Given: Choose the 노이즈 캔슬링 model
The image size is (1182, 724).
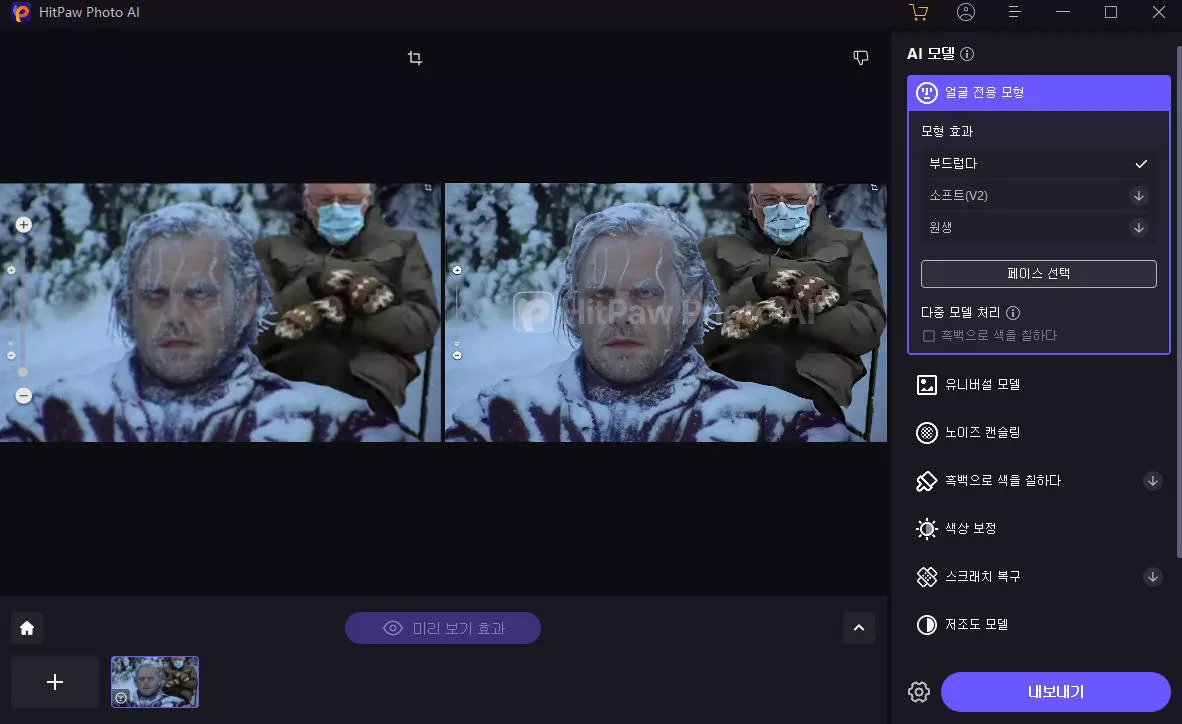Looking at the screenshot, I should (x=982, y=433).
